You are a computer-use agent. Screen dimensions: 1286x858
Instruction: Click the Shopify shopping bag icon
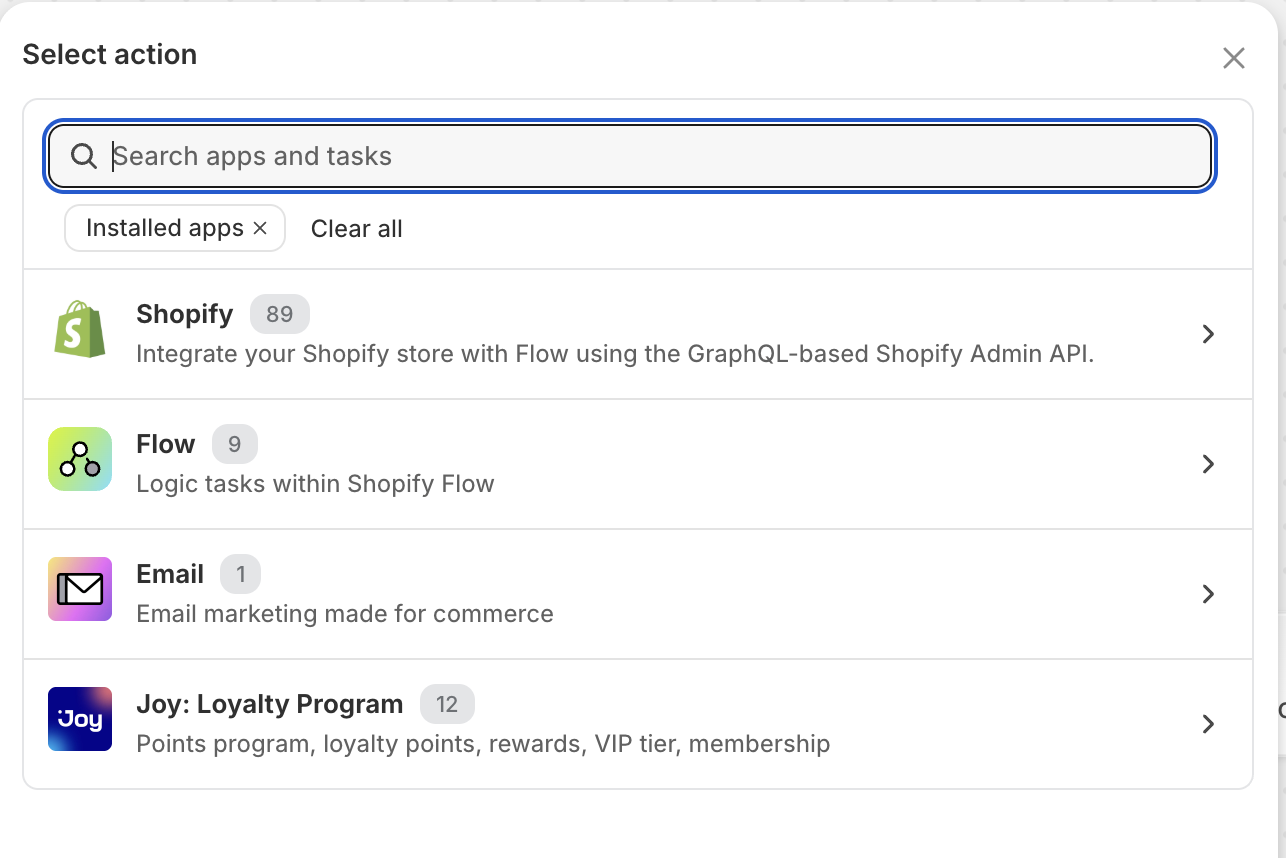pos(80,330)
